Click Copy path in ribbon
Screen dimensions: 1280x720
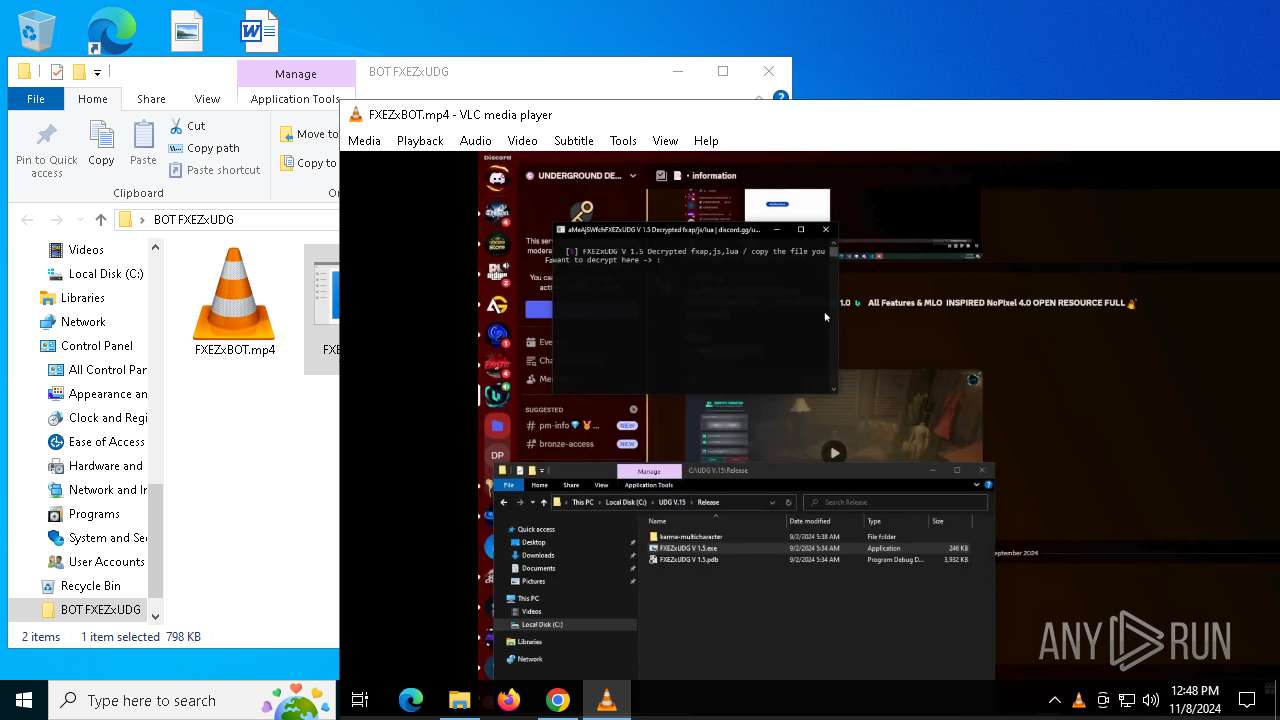click(x=204, y=148)
